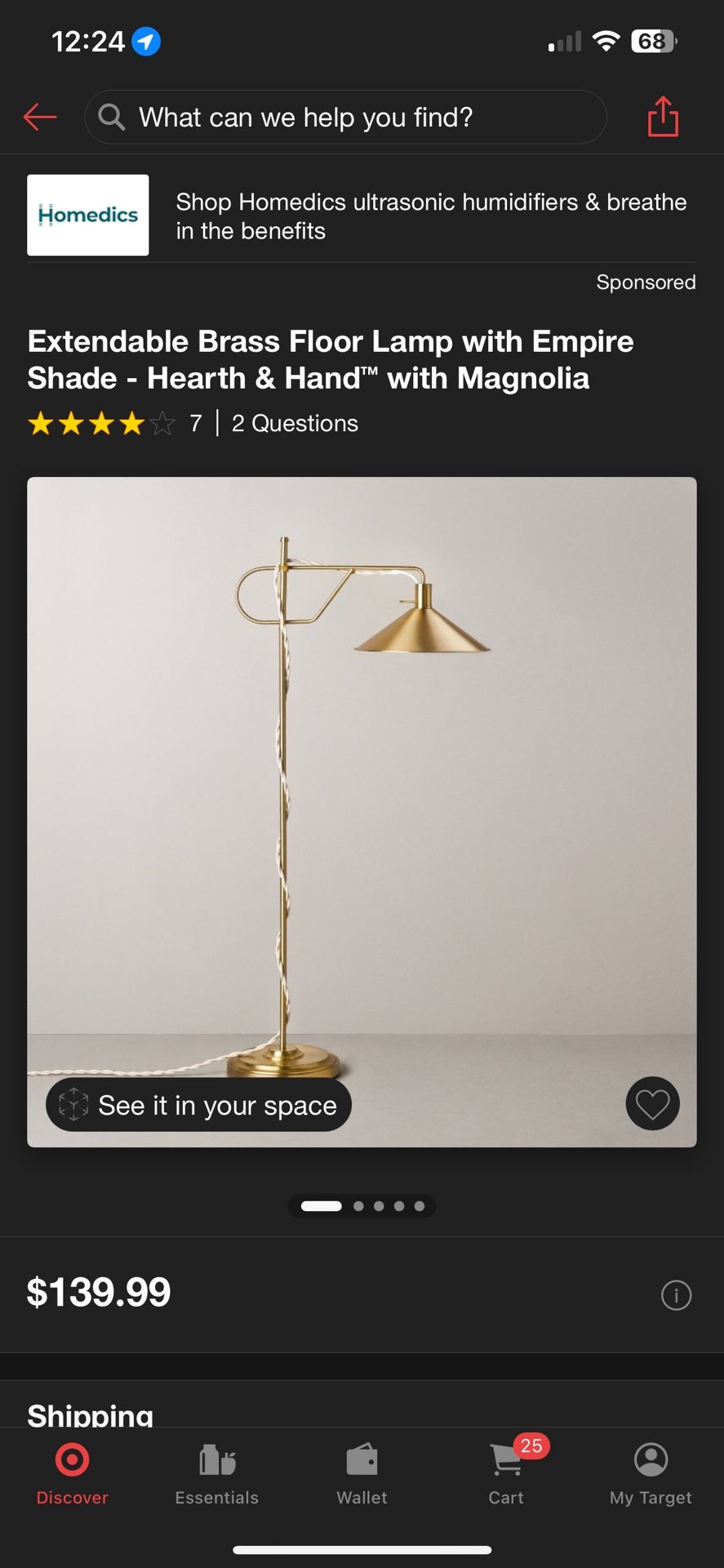Focus the search input field
Screen dimensions: 724x1568
point(345,117)
